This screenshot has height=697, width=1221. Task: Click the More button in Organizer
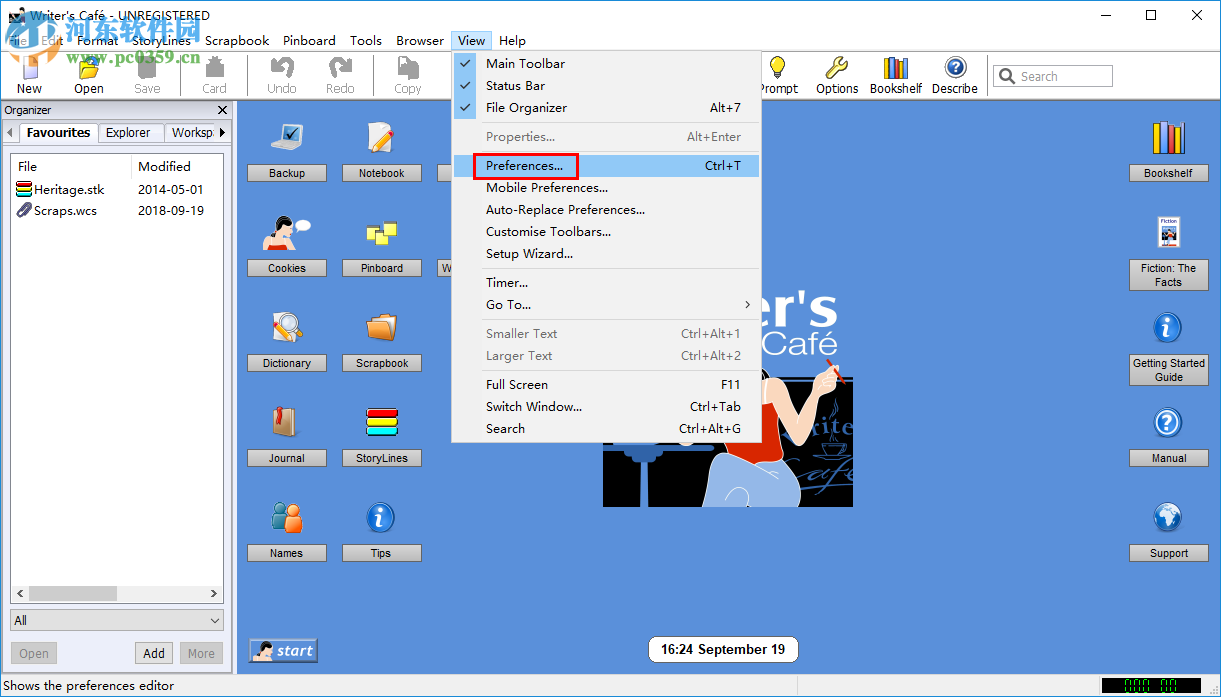(201, 654)
